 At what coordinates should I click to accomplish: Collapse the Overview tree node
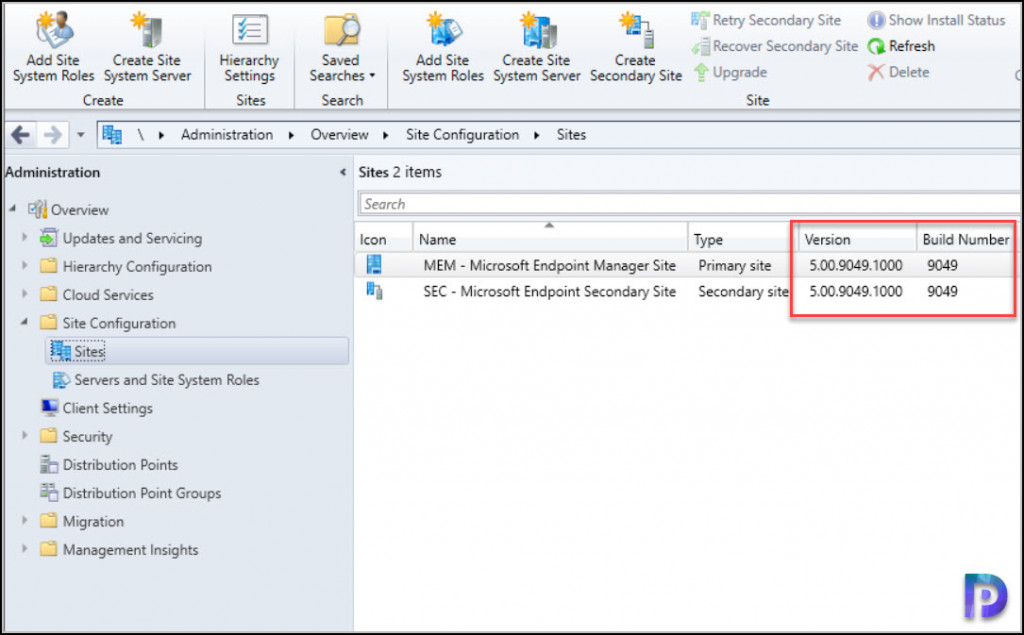coord(12,209)
